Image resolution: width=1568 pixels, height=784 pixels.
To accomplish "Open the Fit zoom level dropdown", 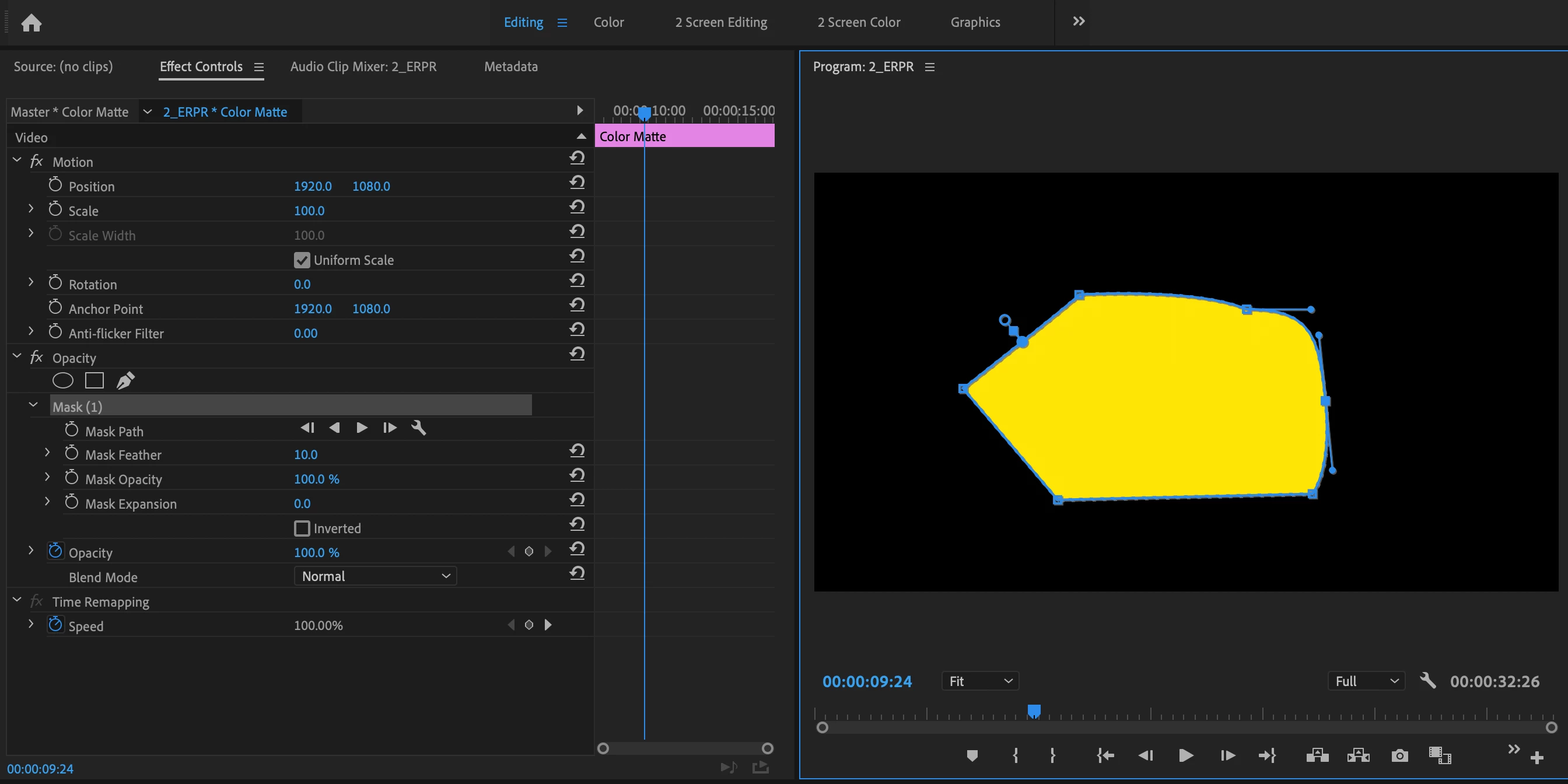I will (980, 681).
